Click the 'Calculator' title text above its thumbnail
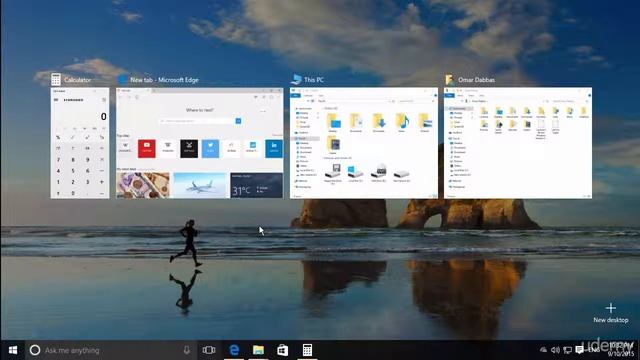Image resolution: width=640 pixels, height=360 pixels. coord(78,80)
